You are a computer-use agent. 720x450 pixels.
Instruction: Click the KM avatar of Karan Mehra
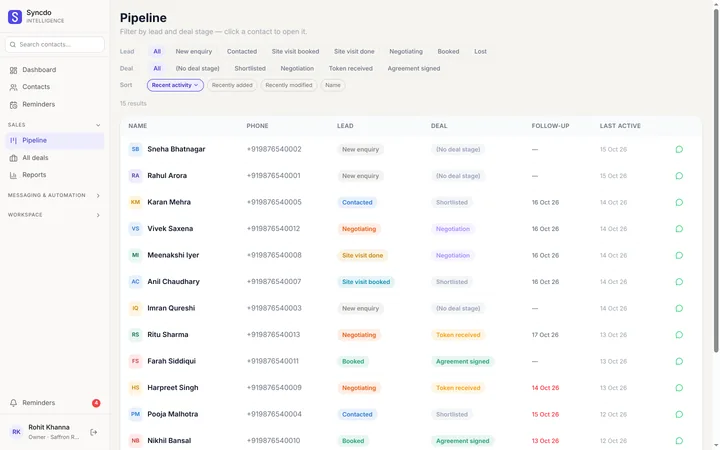point(135,202)
